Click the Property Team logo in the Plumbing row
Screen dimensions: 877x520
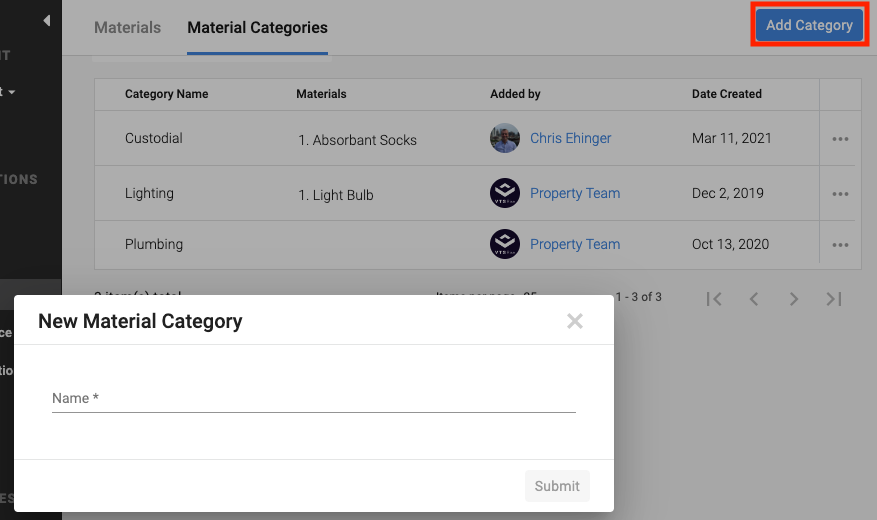(x=504, y=244)
